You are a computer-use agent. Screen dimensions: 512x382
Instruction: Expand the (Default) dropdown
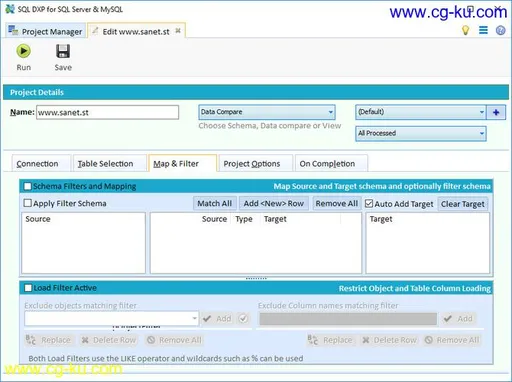[x=421, y=112]
